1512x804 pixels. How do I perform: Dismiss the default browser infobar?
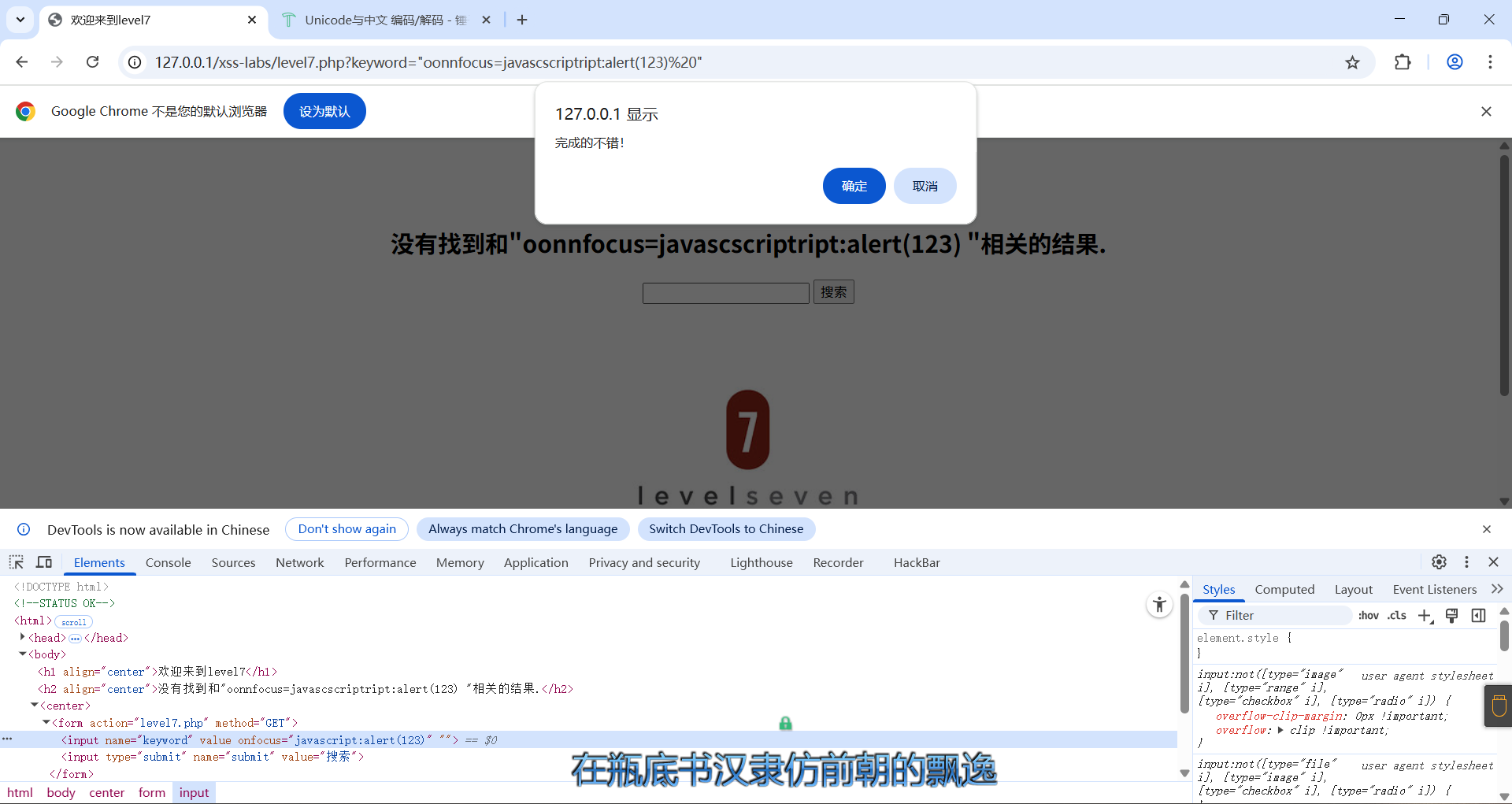1486,111
